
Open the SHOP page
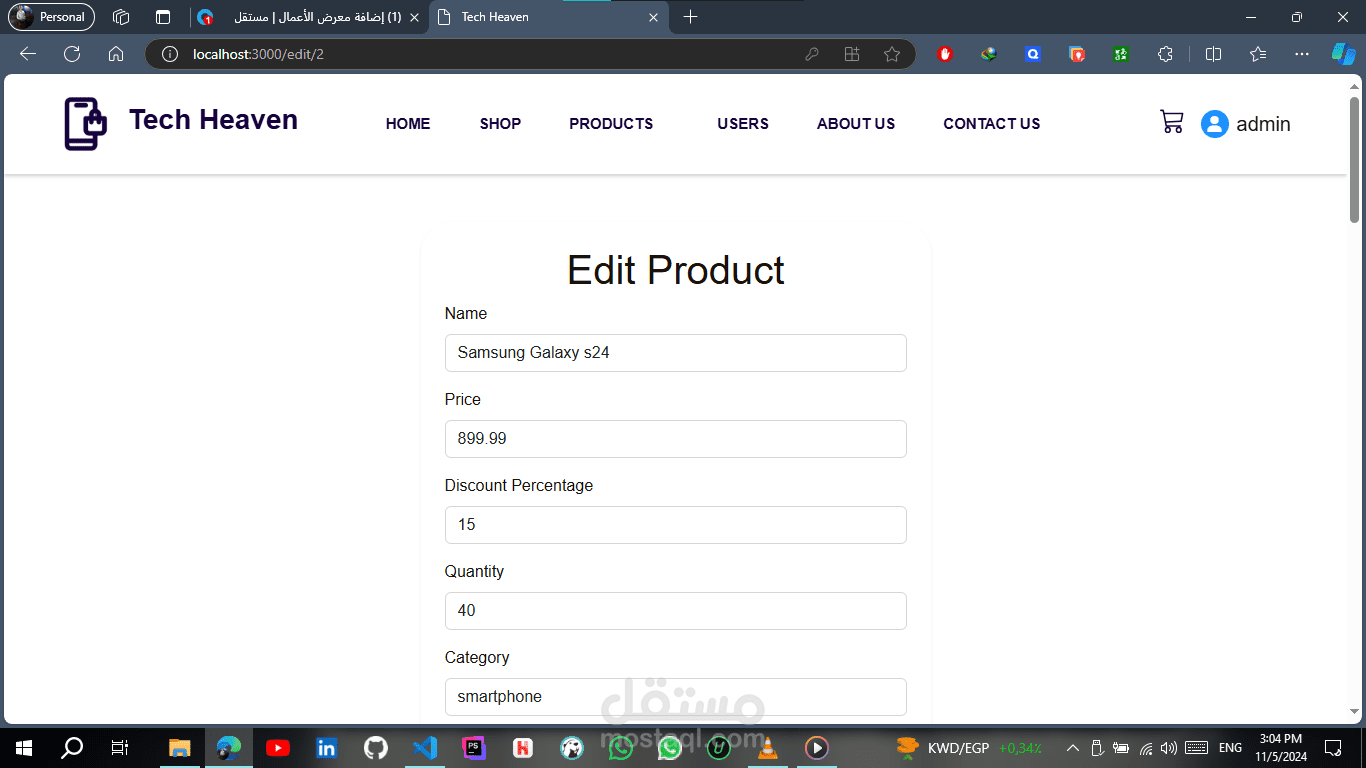coord(500,124)
